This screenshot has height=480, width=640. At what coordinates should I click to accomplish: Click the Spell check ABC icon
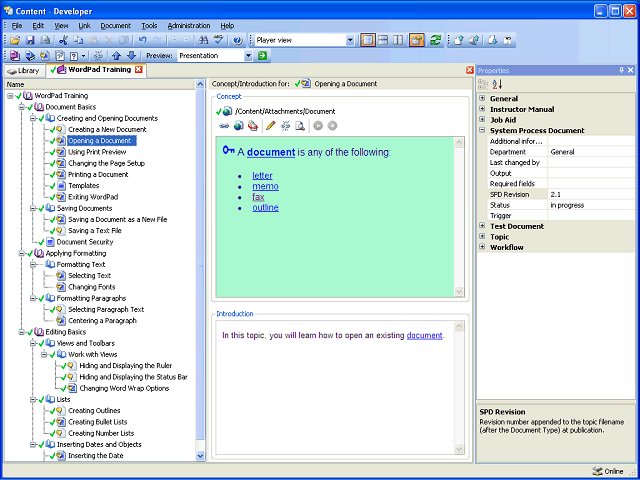coord(219,40)
